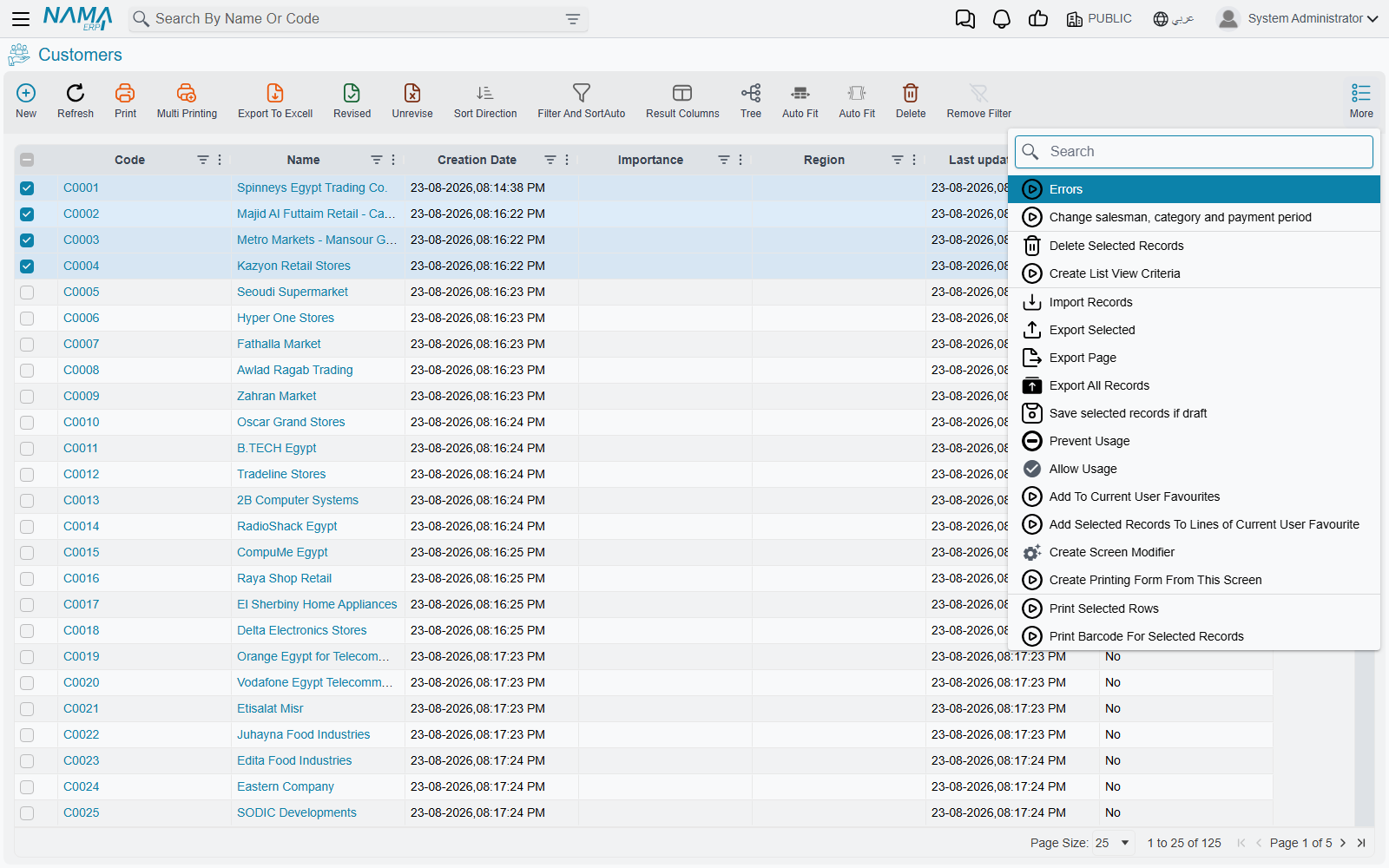Click the thumbs-up feedback icon
This screenshot has width=1389, height=868.
point(1038,19)
